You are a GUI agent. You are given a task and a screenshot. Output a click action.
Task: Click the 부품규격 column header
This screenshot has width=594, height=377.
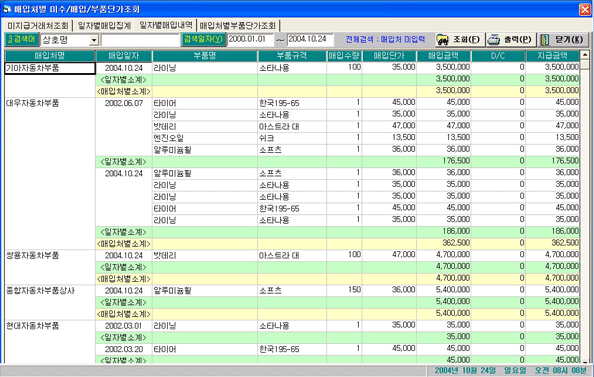tap(292, 56)
